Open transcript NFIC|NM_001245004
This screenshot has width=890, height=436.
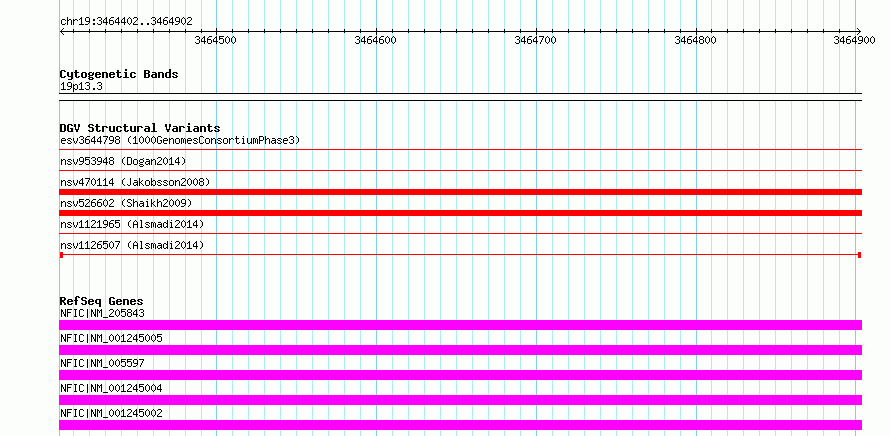111,388
